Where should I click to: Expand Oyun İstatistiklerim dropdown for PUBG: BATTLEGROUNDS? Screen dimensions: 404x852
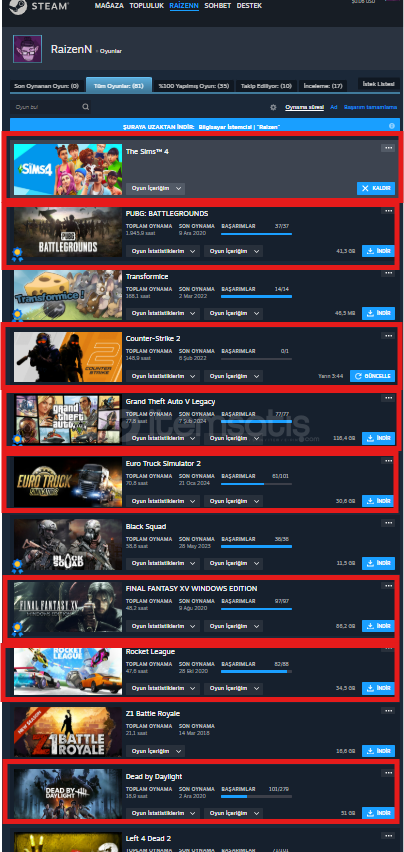point(163,251)
